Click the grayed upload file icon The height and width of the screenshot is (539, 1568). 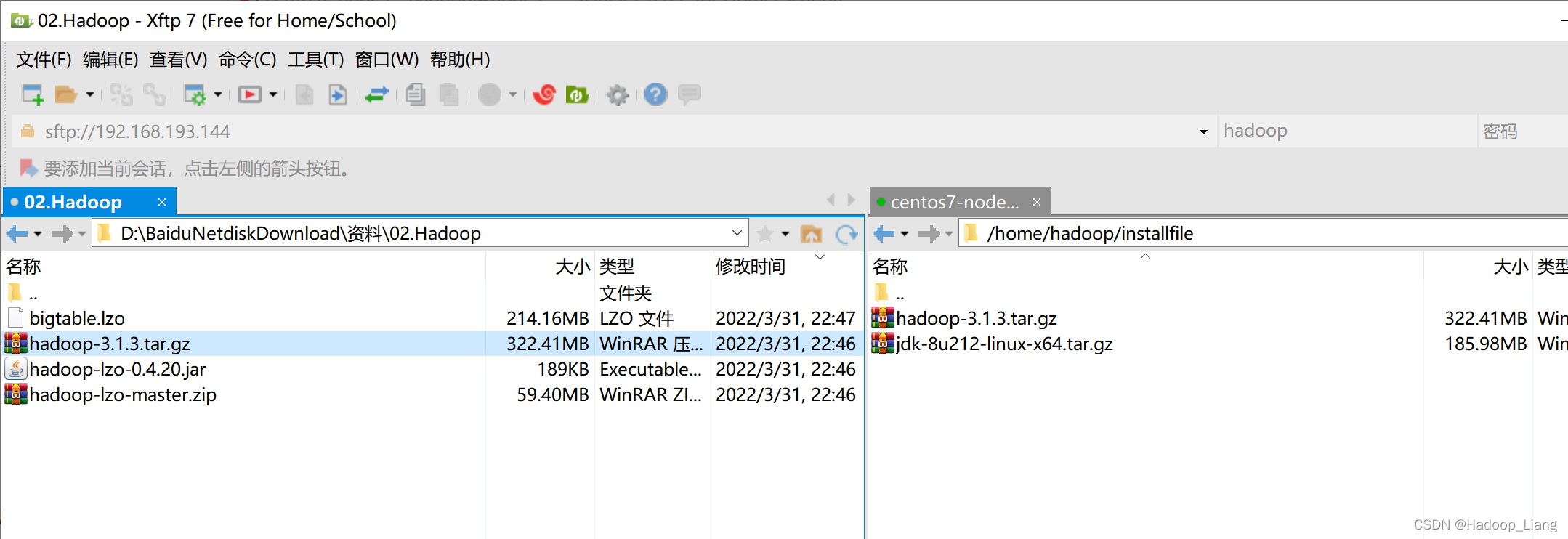click(x=304, y=94)
